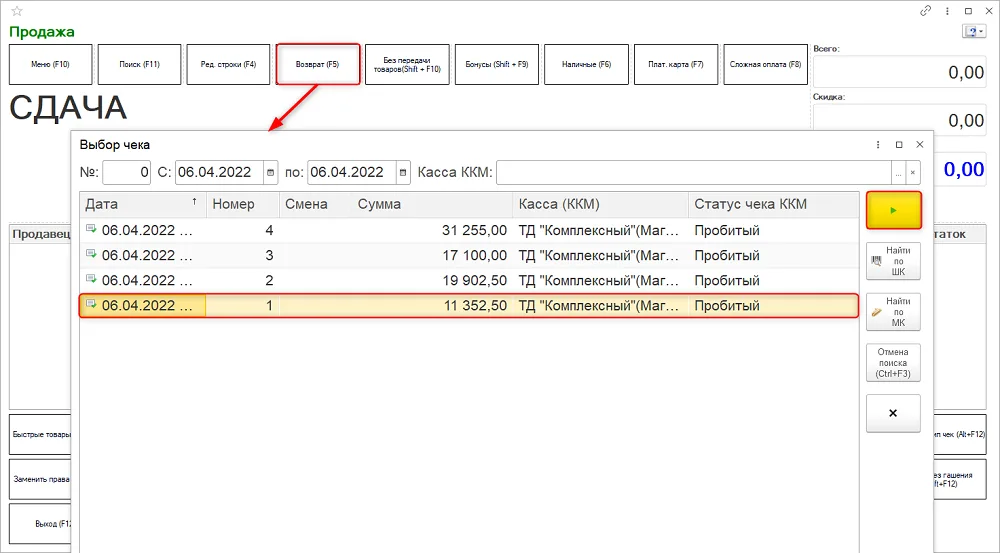Open calendar for the С date

[x=270, y=172]
